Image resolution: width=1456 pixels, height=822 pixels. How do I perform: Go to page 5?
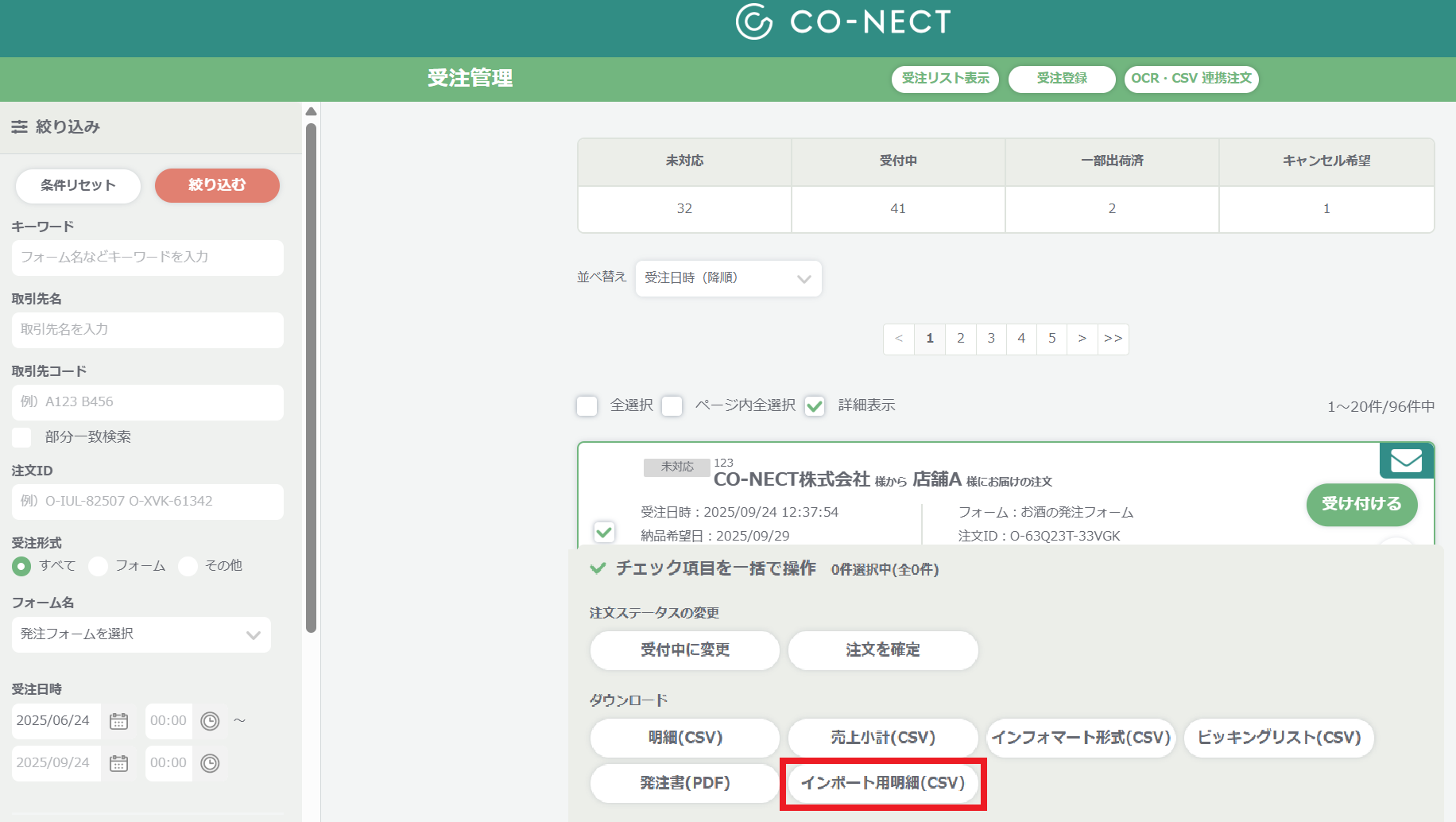click(x=1051, y=339)
